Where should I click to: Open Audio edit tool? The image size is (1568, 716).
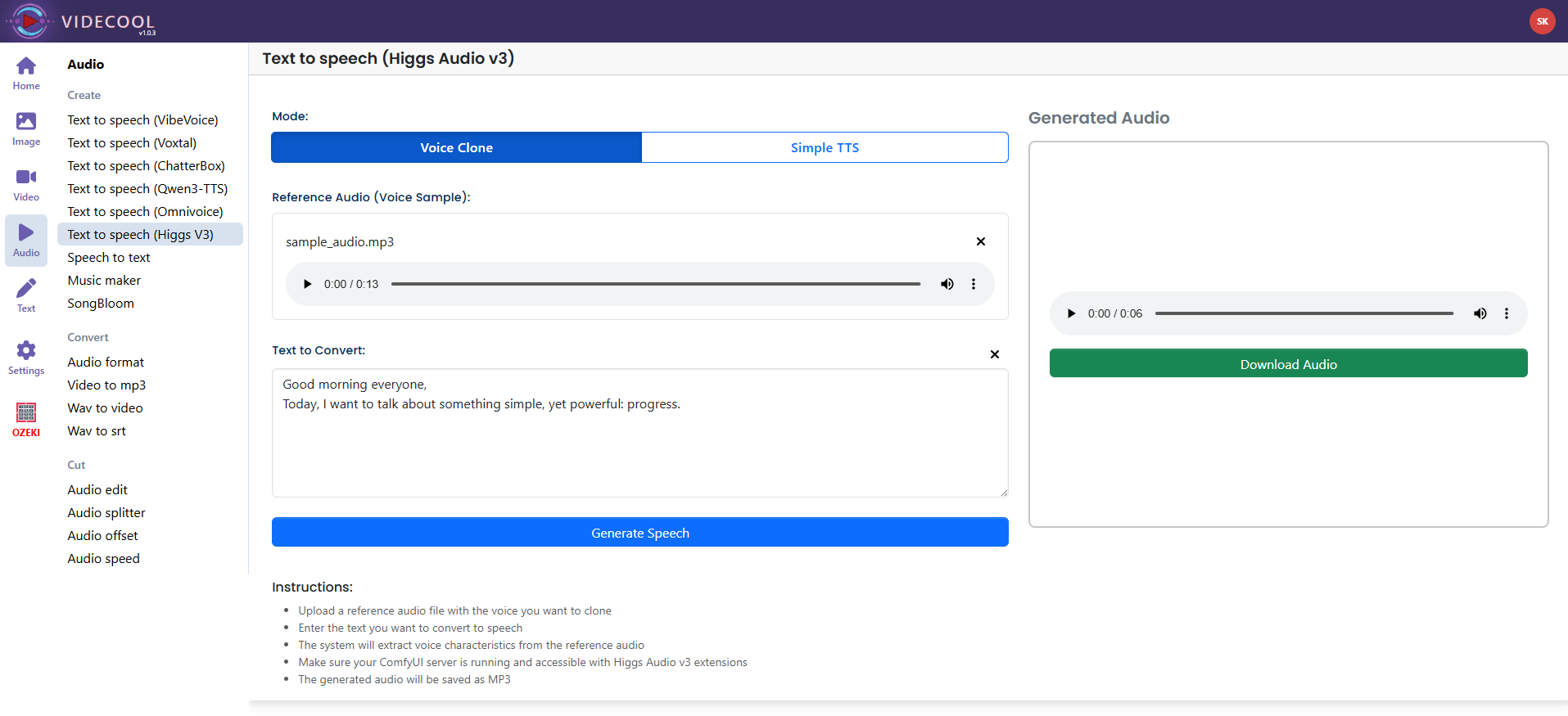97,489
